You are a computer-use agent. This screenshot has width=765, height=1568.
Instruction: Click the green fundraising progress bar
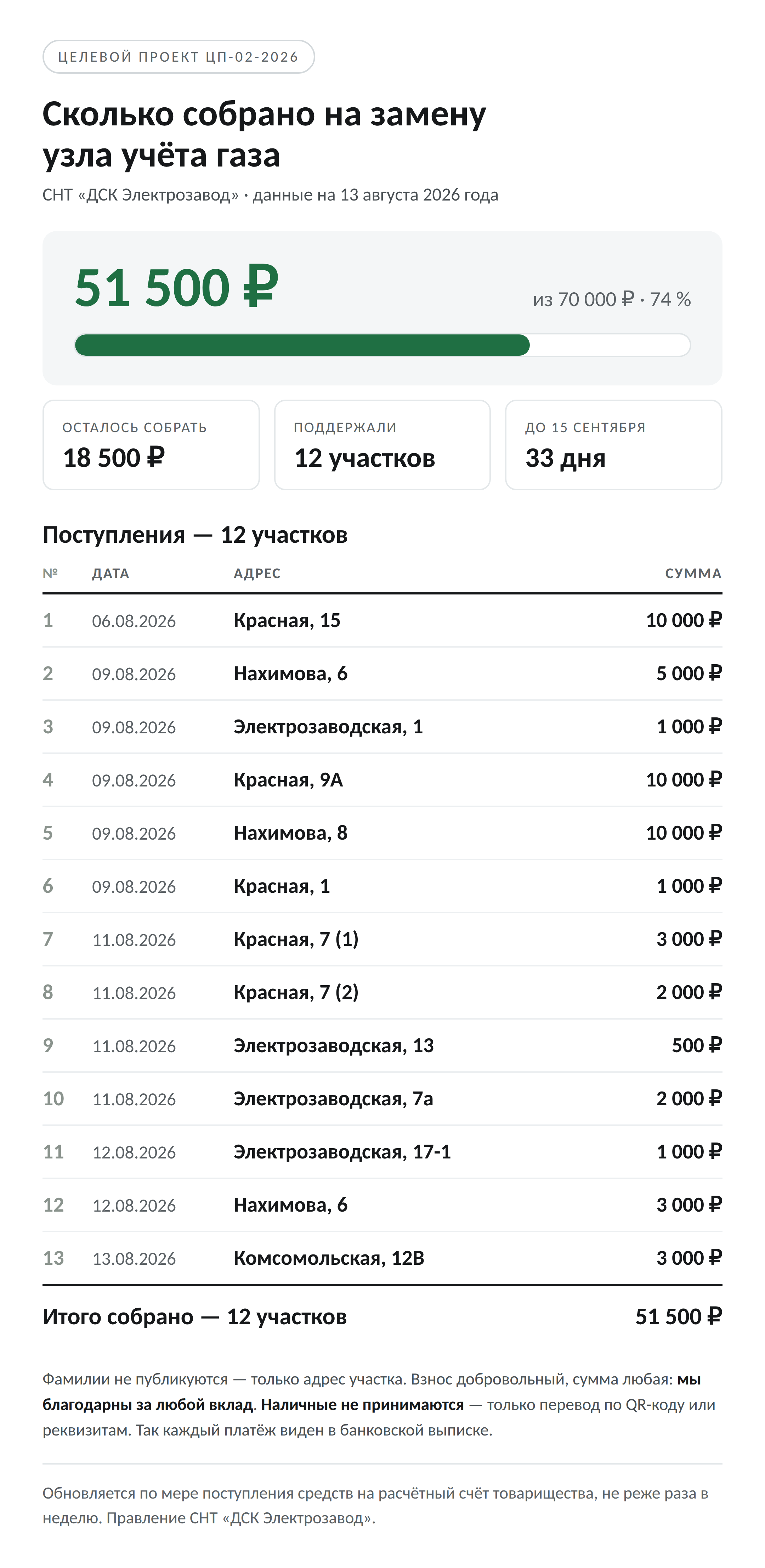tap(382, 345)
